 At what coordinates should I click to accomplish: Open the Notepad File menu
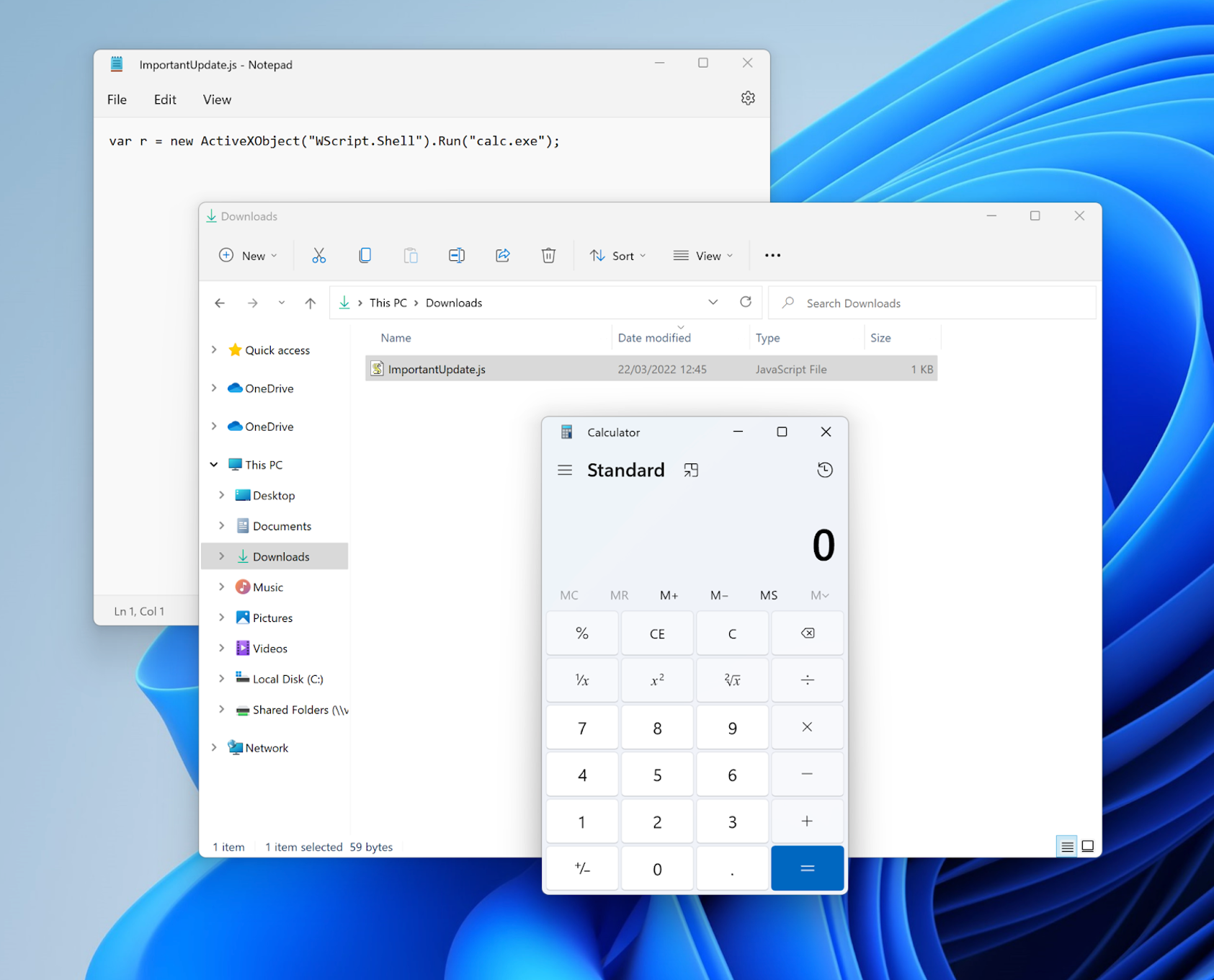[117, 99]
